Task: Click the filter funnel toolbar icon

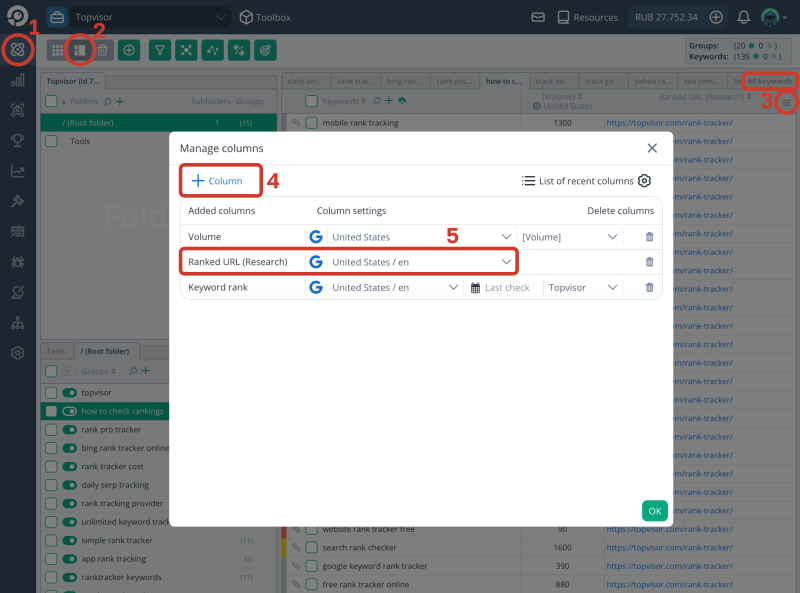Action: pos(159,49)
